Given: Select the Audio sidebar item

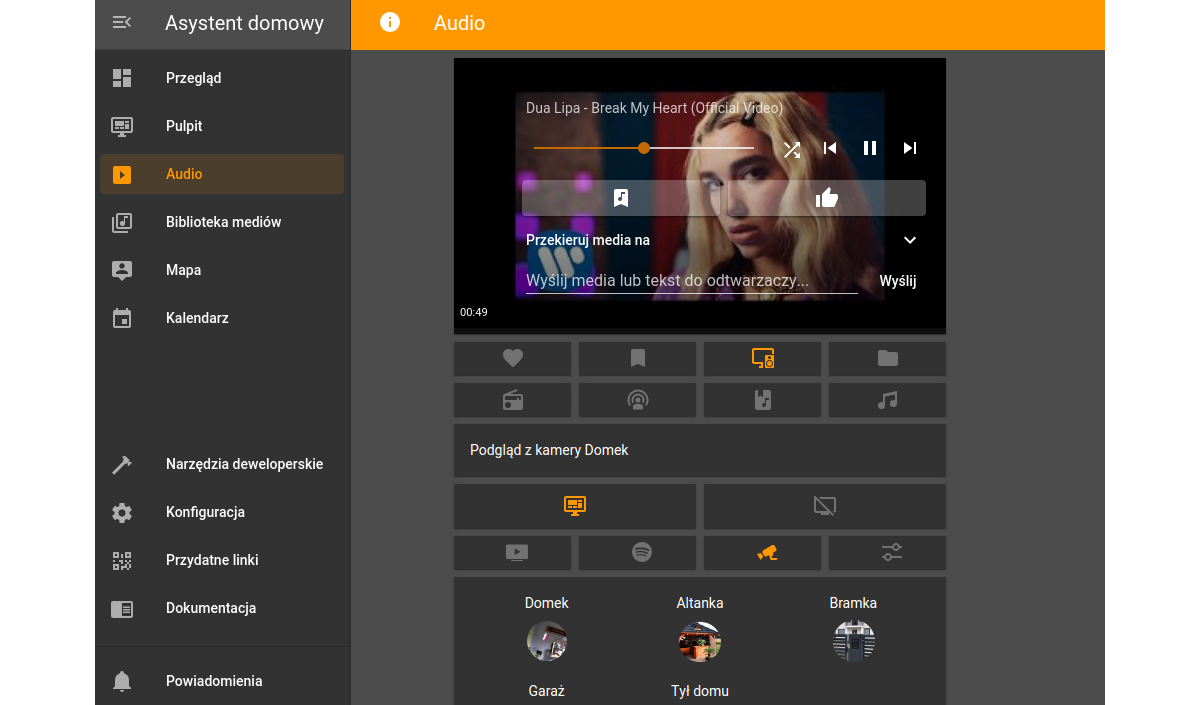Looking at the screenshot, I should [222, 174].
